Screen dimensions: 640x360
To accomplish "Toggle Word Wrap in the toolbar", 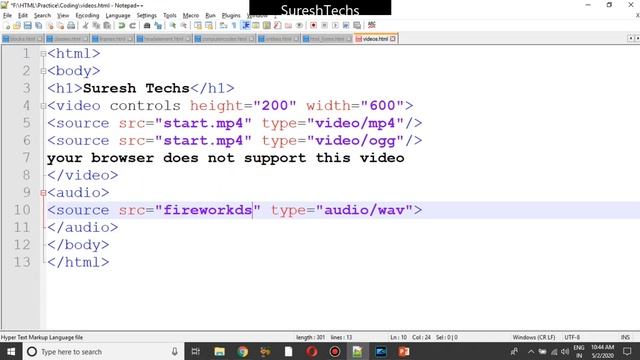I will pyautogui.click(x=223, y=26).
